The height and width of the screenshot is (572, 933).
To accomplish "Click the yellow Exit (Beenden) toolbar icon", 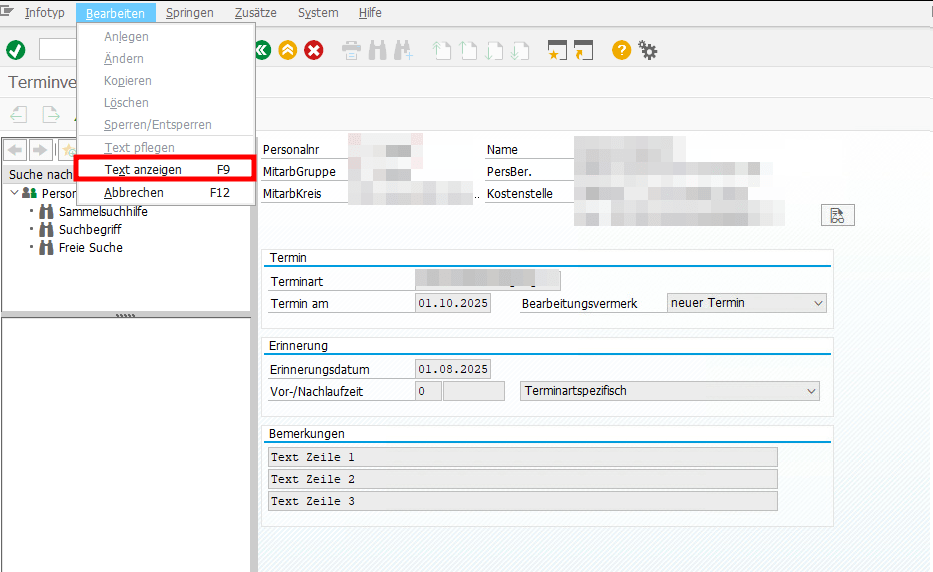I will point(288,50).
